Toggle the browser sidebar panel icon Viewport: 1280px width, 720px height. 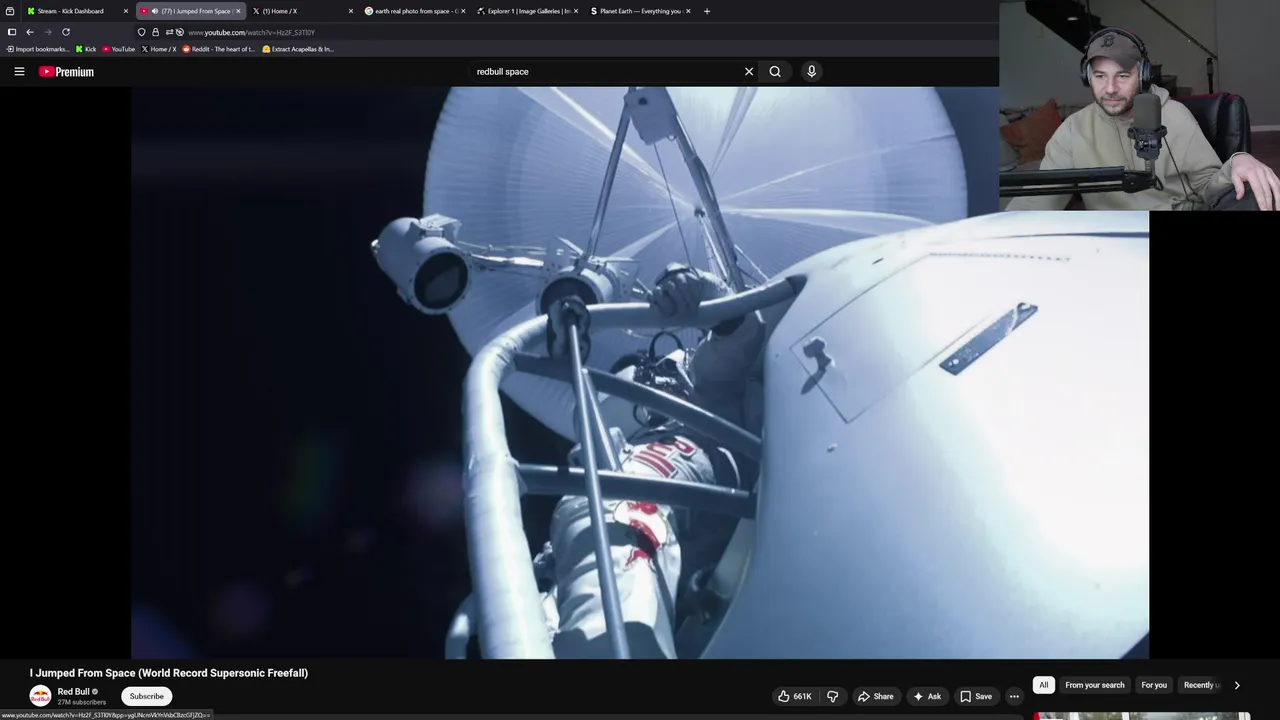pos(12,32)
